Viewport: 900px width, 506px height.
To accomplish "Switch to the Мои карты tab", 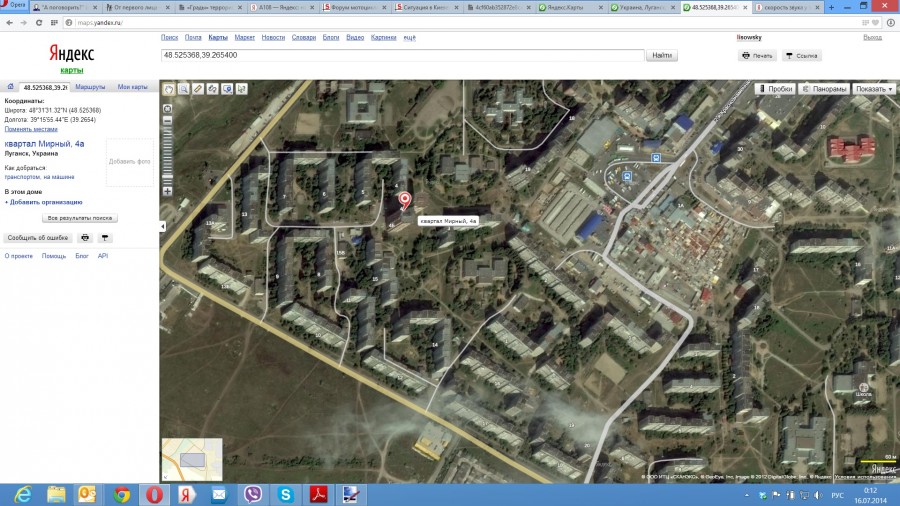I will 132,88.
